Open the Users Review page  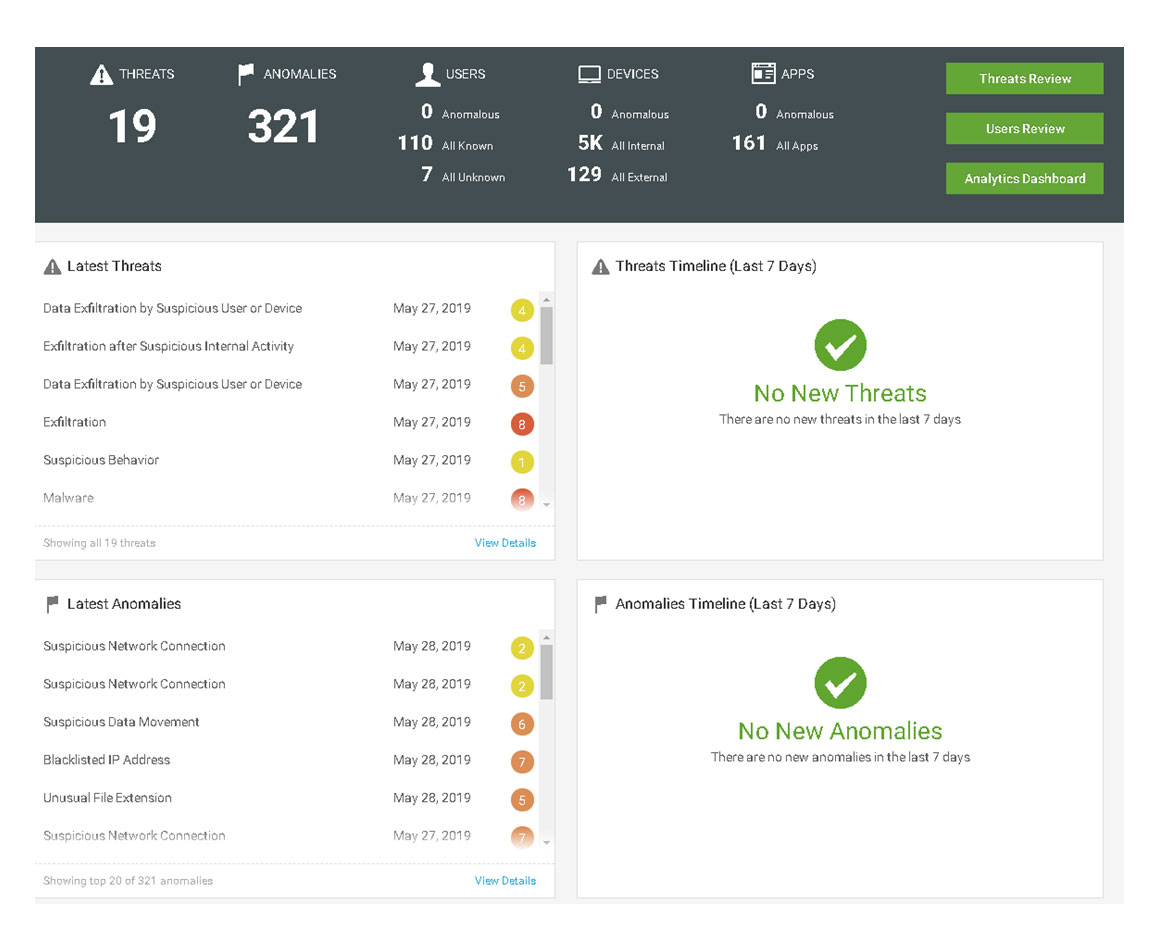click(x=1024, y=129)
